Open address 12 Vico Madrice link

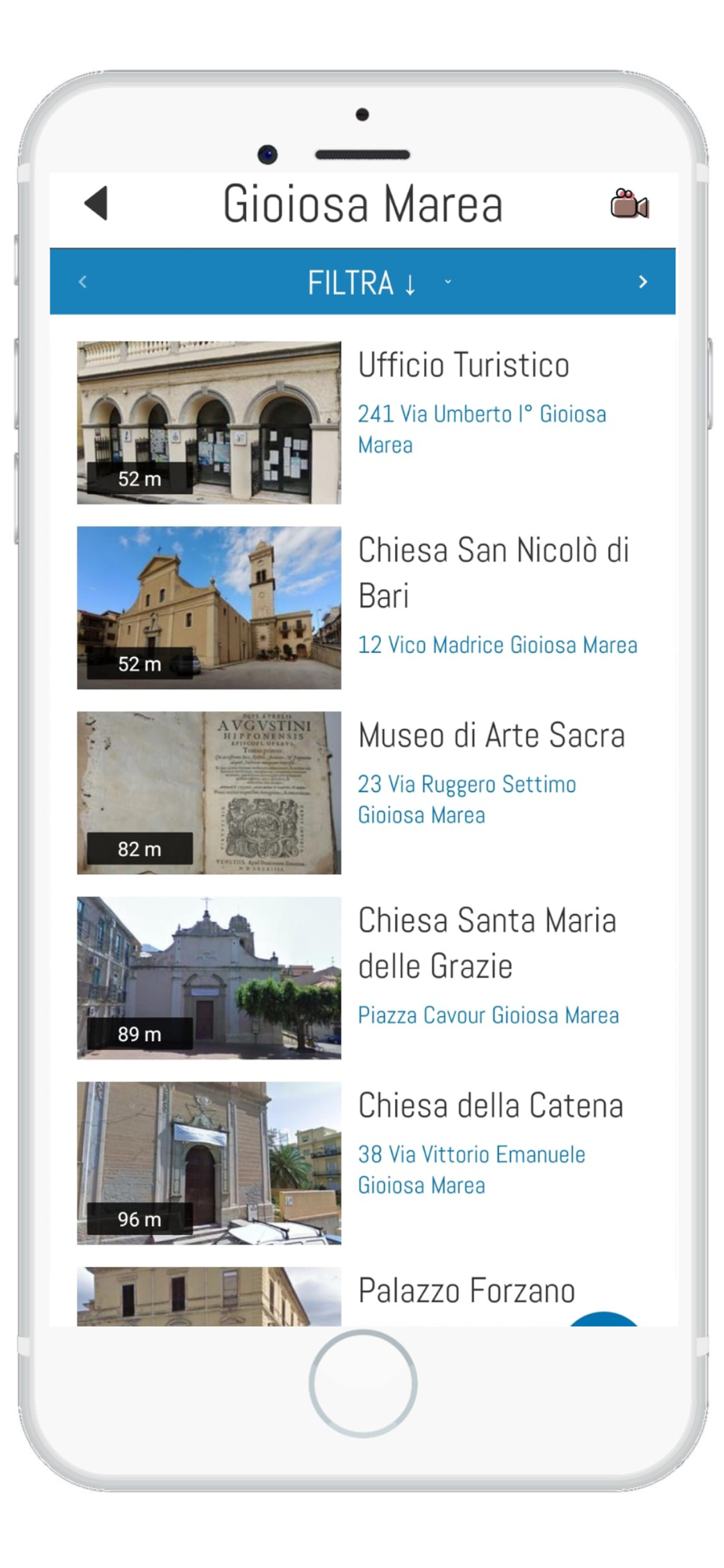pos(498,644)
